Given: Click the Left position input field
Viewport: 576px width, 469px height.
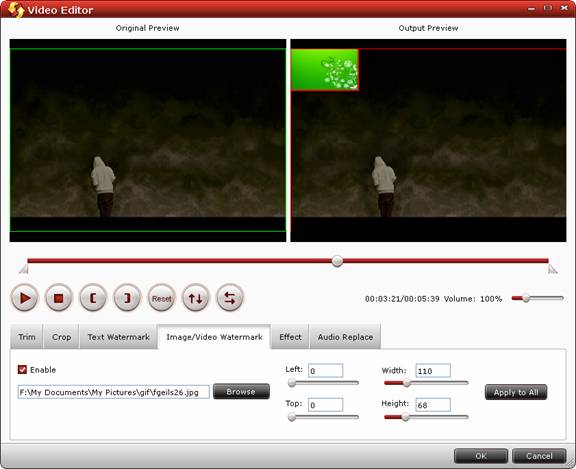Looking at the screenshot, I should pyautogui.click(x=325, y=371).
